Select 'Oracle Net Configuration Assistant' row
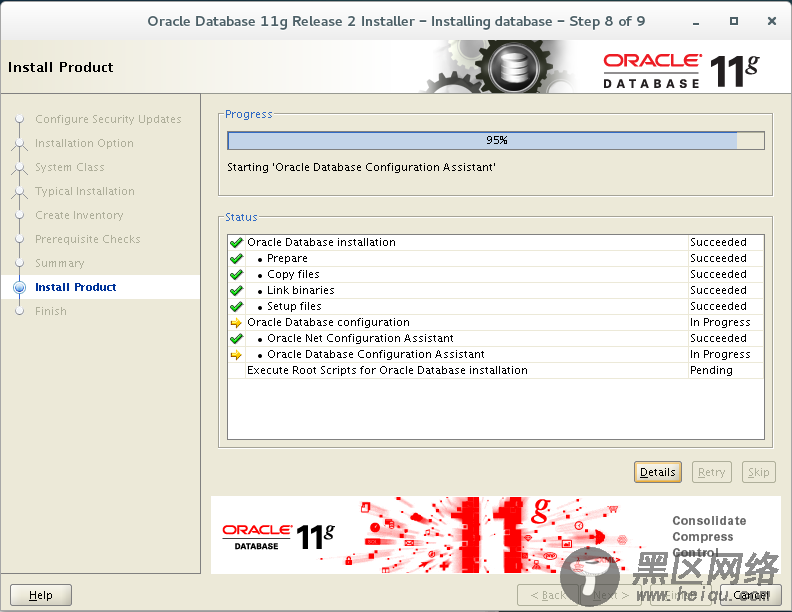The width and height of the screenshot is (792, 612). click(x=496, y=338)
